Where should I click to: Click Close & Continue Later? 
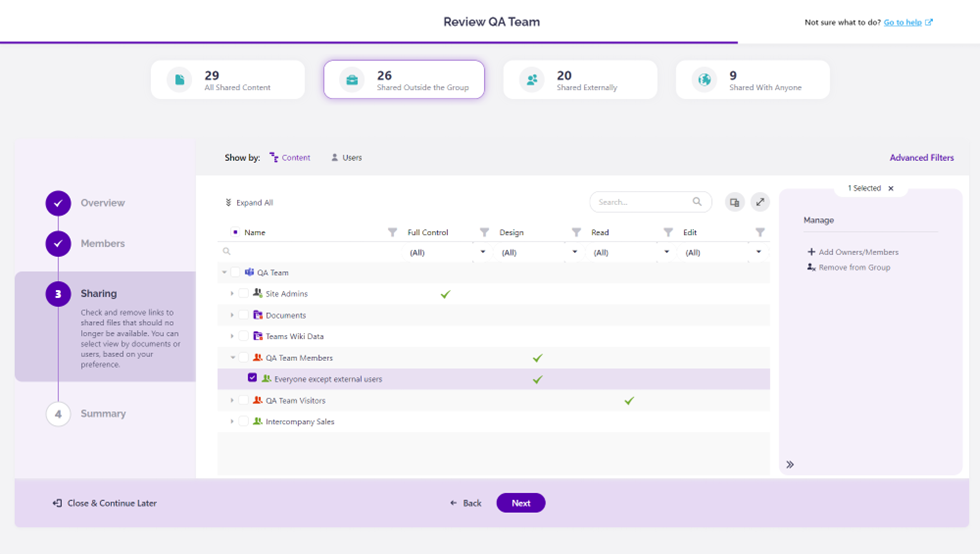104,503
